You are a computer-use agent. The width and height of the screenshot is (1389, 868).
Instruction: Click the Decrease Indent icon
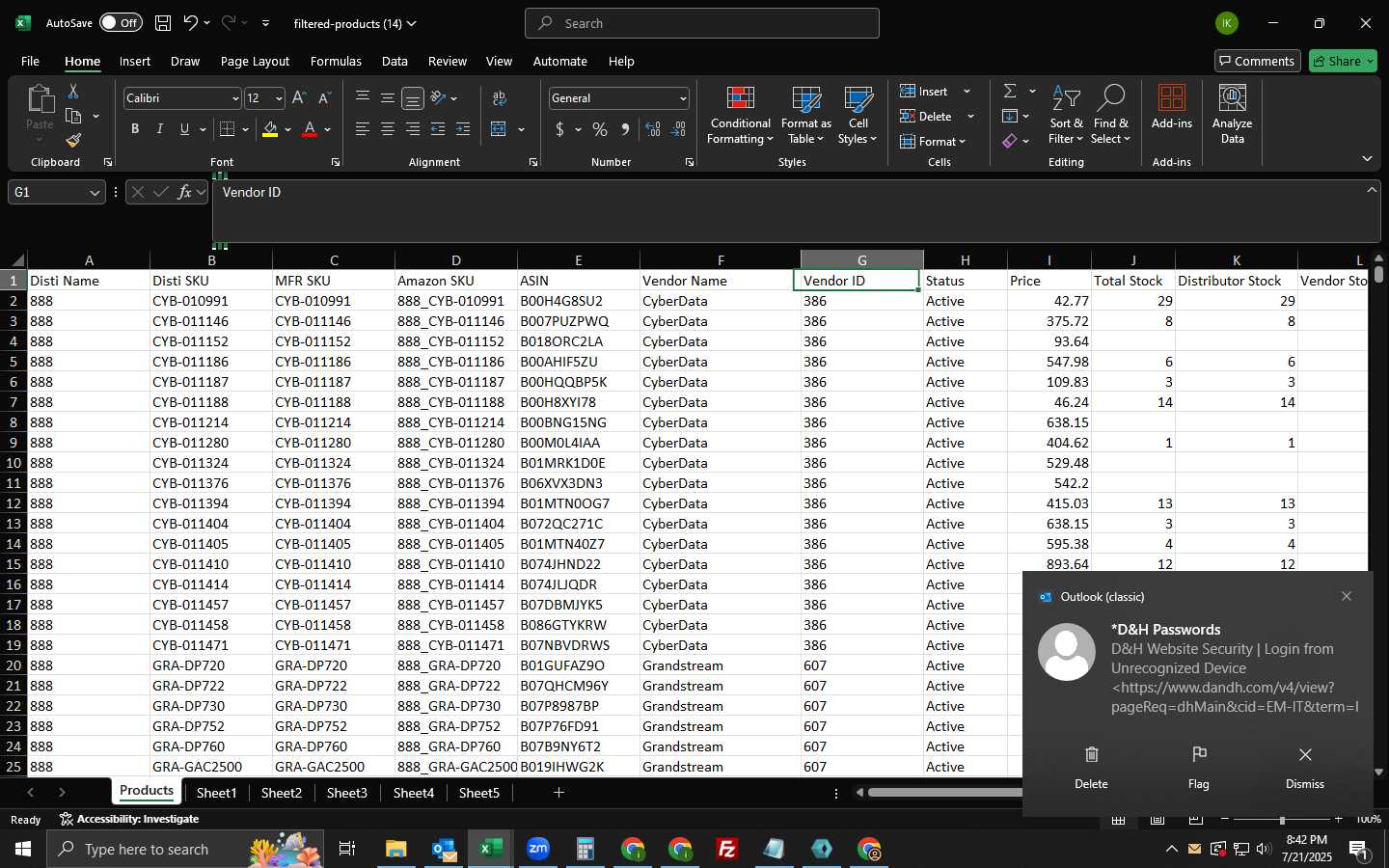pos(438,129)
